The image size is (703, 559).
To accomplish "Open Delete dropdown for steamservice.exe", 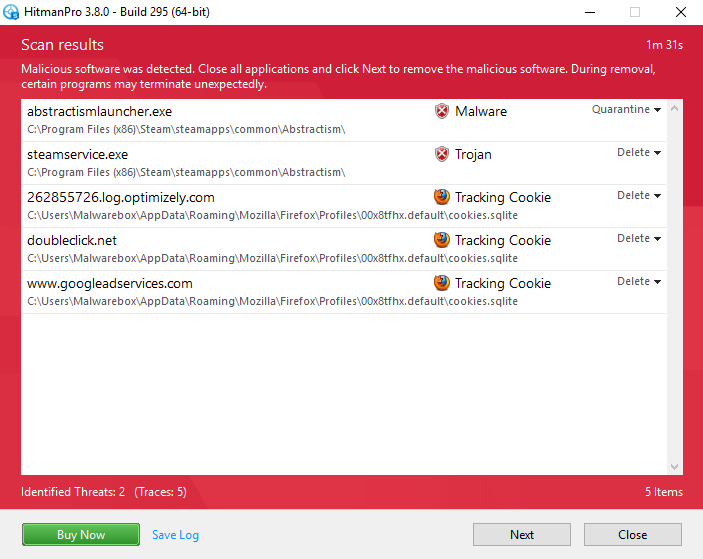I will point(639,153).
